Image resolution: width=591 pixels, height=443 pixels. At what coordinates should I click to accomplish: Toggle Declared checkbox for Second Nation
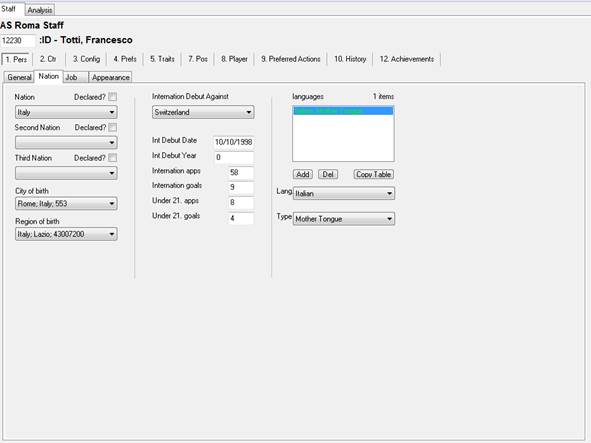pyautogui.click(x=112, y=127)
